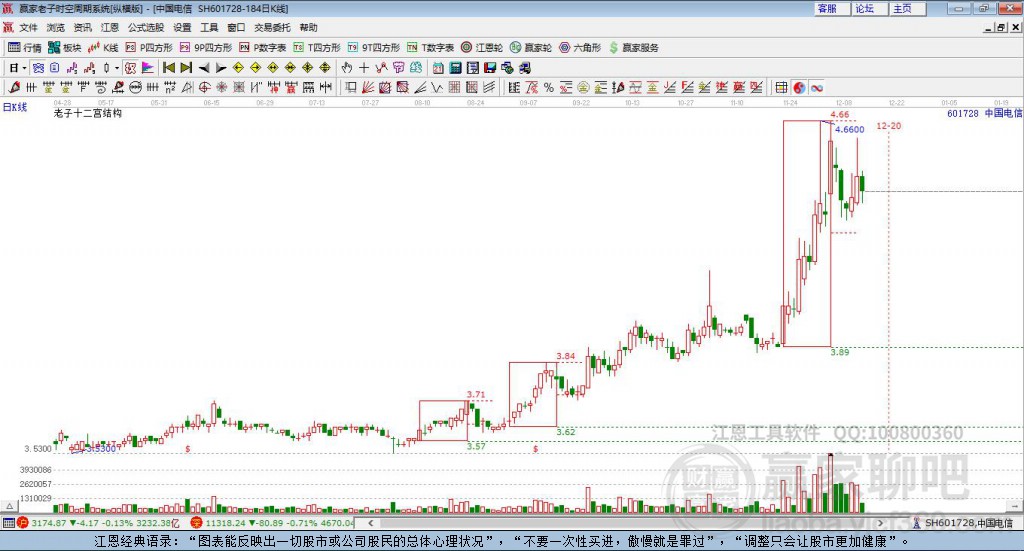1024x551 pixels.
Task: Open the 六角形 hexagon tool
Action: [580, 48]
